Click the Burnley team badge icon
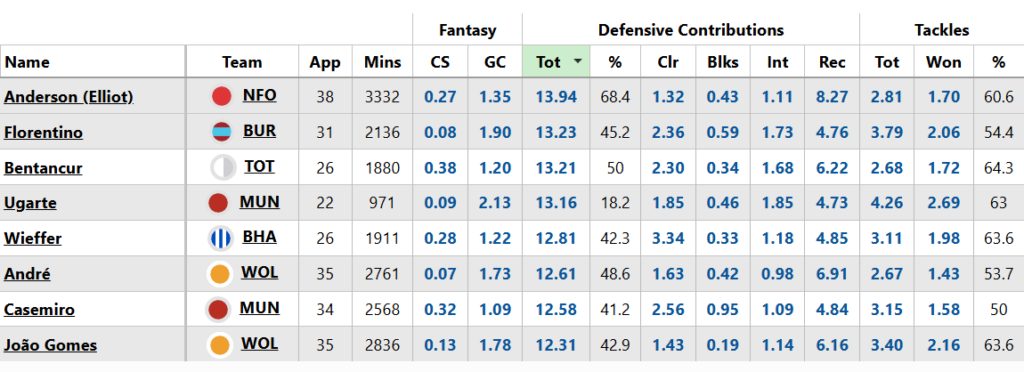1024x372 pixels. tap(222, 132)
